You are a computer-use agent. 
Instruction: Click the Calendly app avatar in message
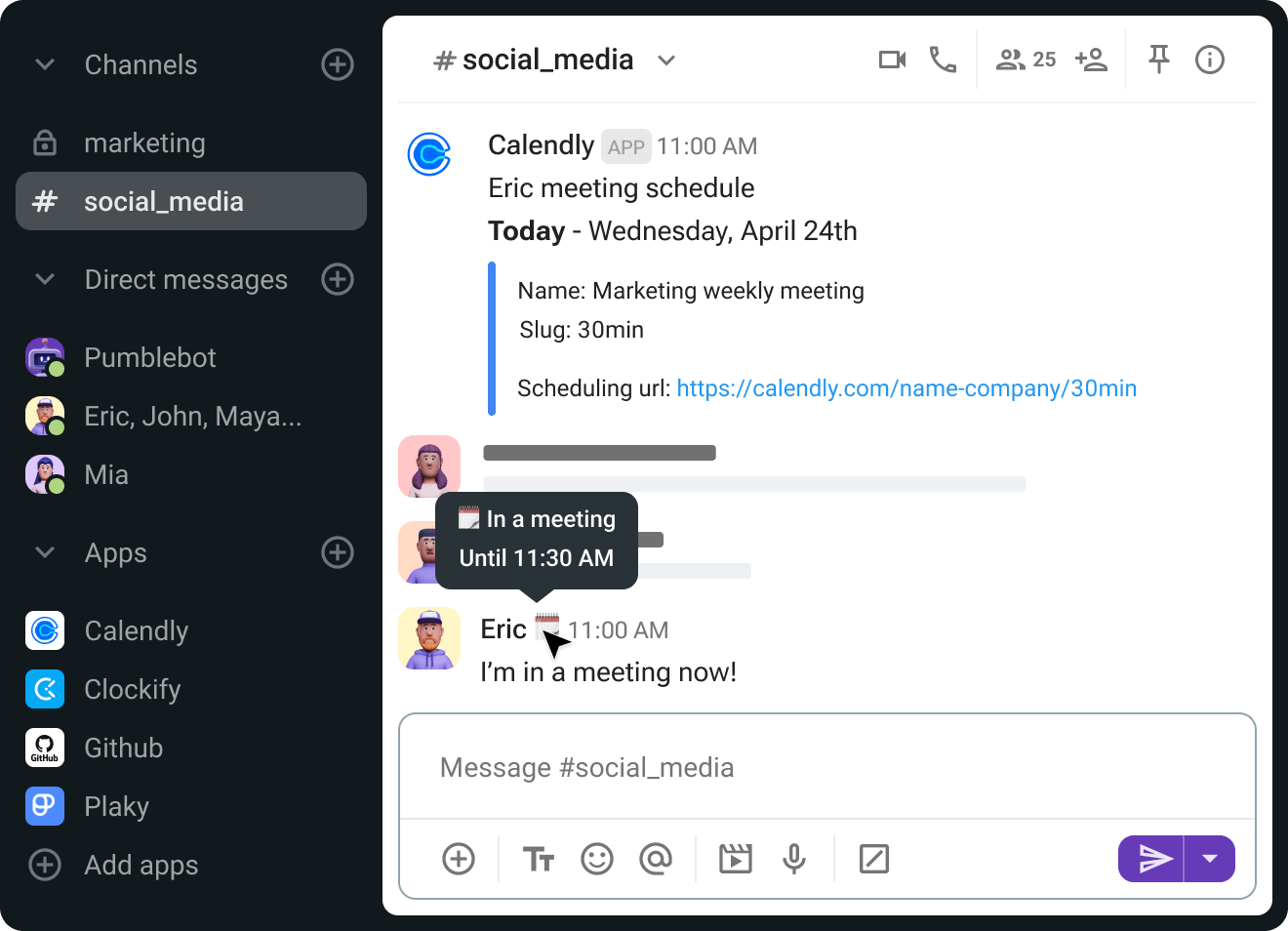coord(429,154)
